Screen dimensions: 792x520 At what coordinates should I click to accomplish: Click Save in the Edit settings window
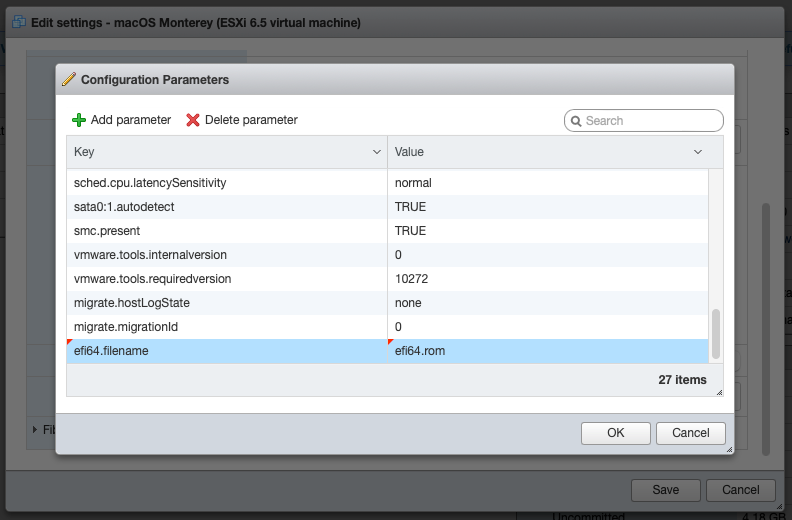(665, 490)
